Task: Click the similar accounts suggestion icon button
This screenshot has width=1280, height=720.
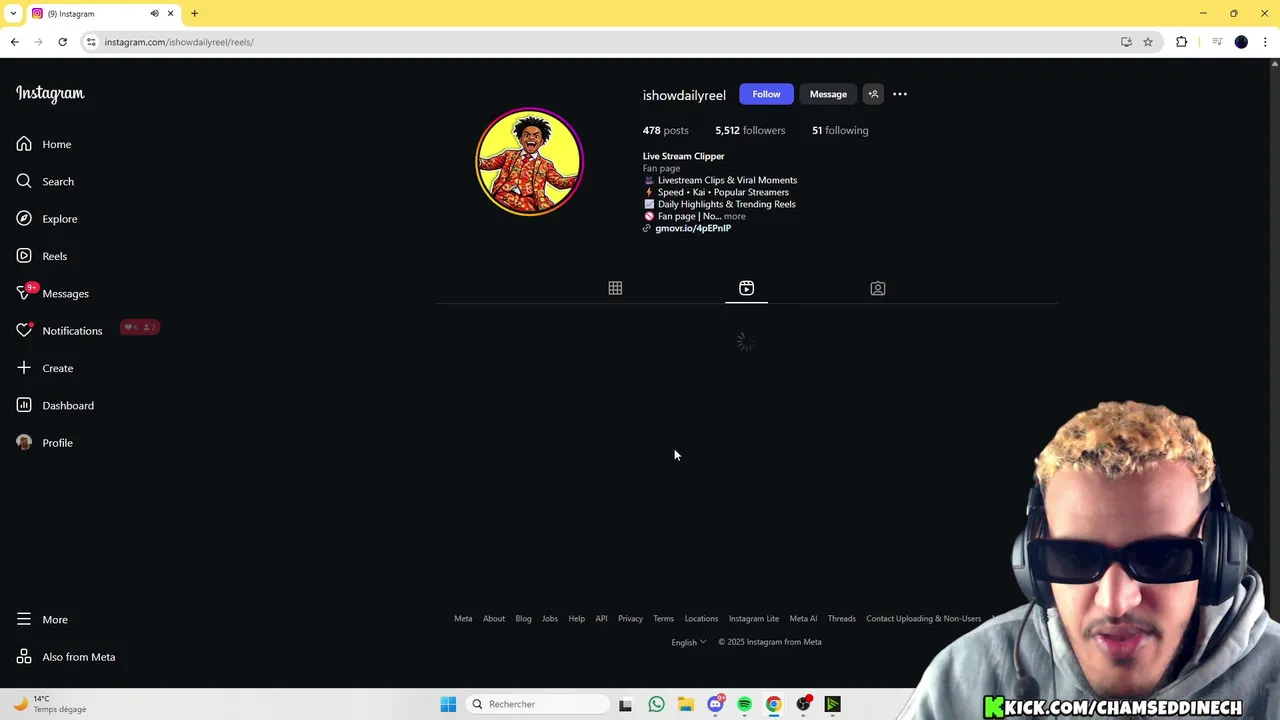Action: click(873, 94)
